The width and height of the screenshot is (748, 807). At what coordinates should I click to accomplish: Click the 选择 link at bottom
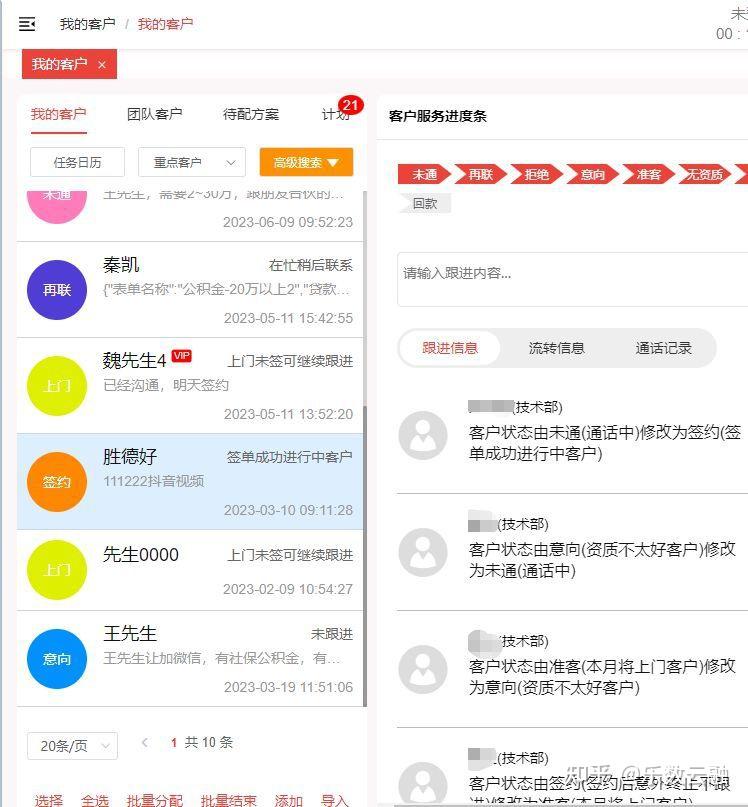point(48,800)
